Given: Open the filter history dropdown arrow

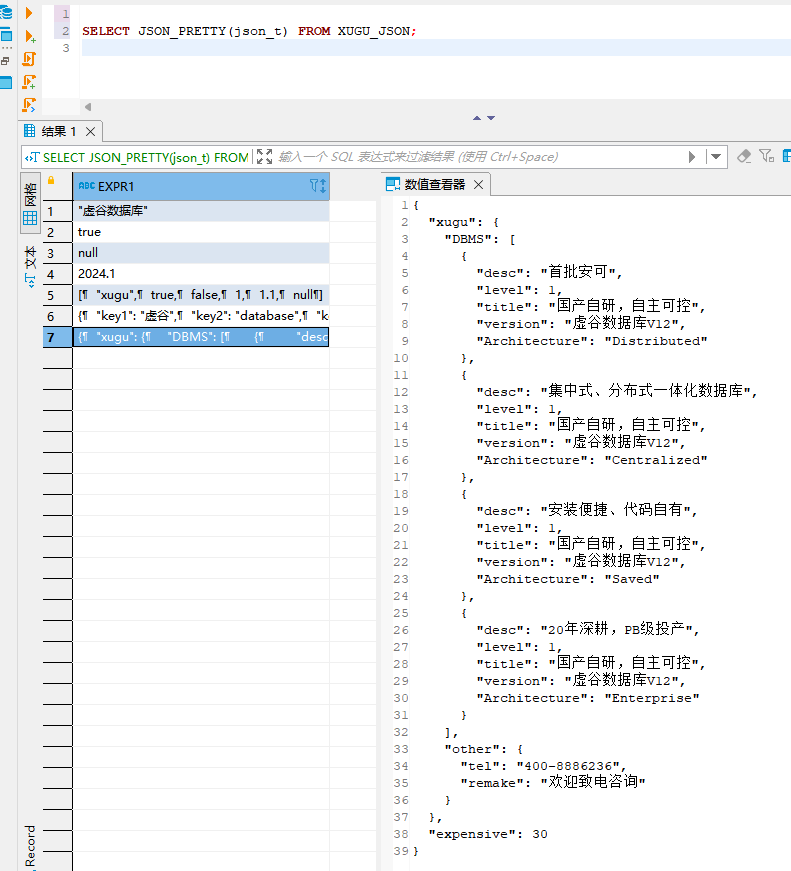Looking at the screenshot, I should [716, 157].
